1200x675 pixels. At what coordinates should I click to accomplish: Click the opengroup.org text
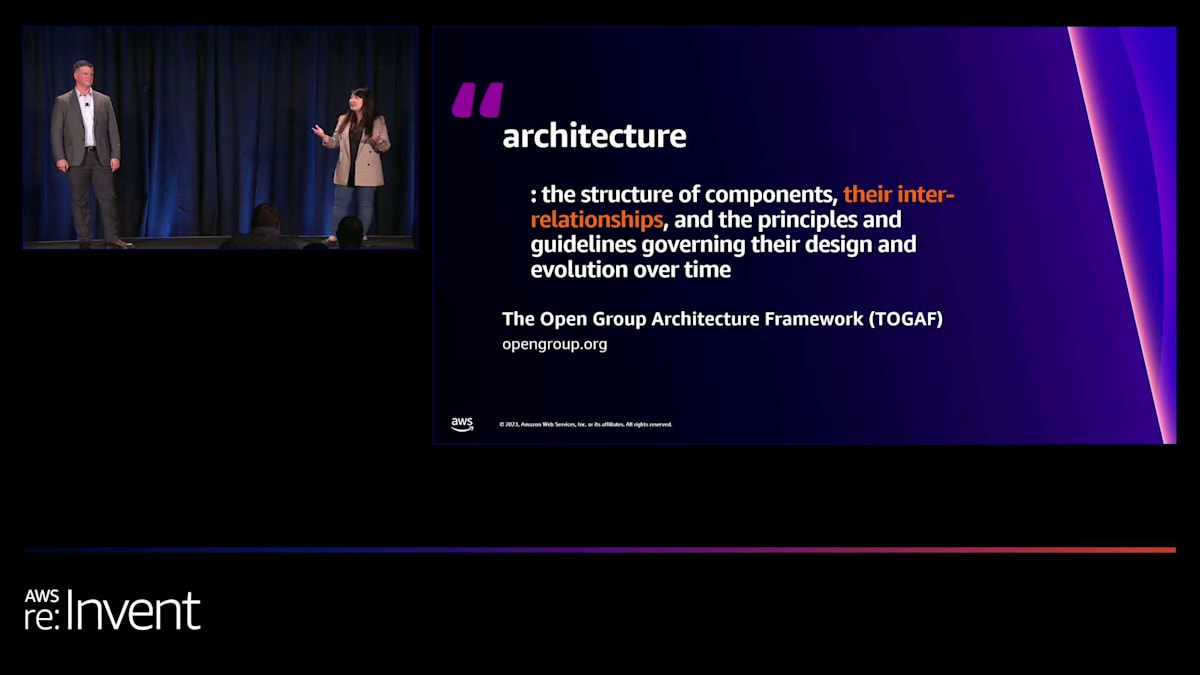[x=554, y=344]
